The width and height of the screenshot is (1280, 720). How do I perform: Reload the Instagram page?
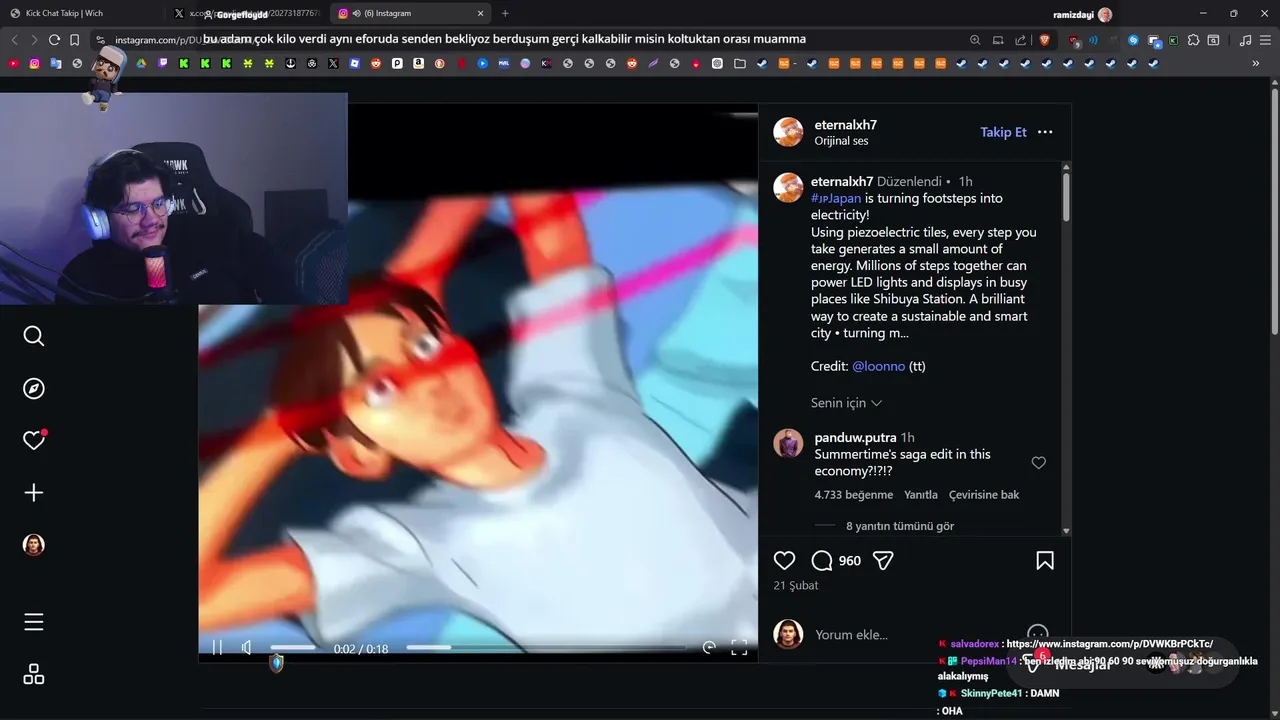coord(54,40)
